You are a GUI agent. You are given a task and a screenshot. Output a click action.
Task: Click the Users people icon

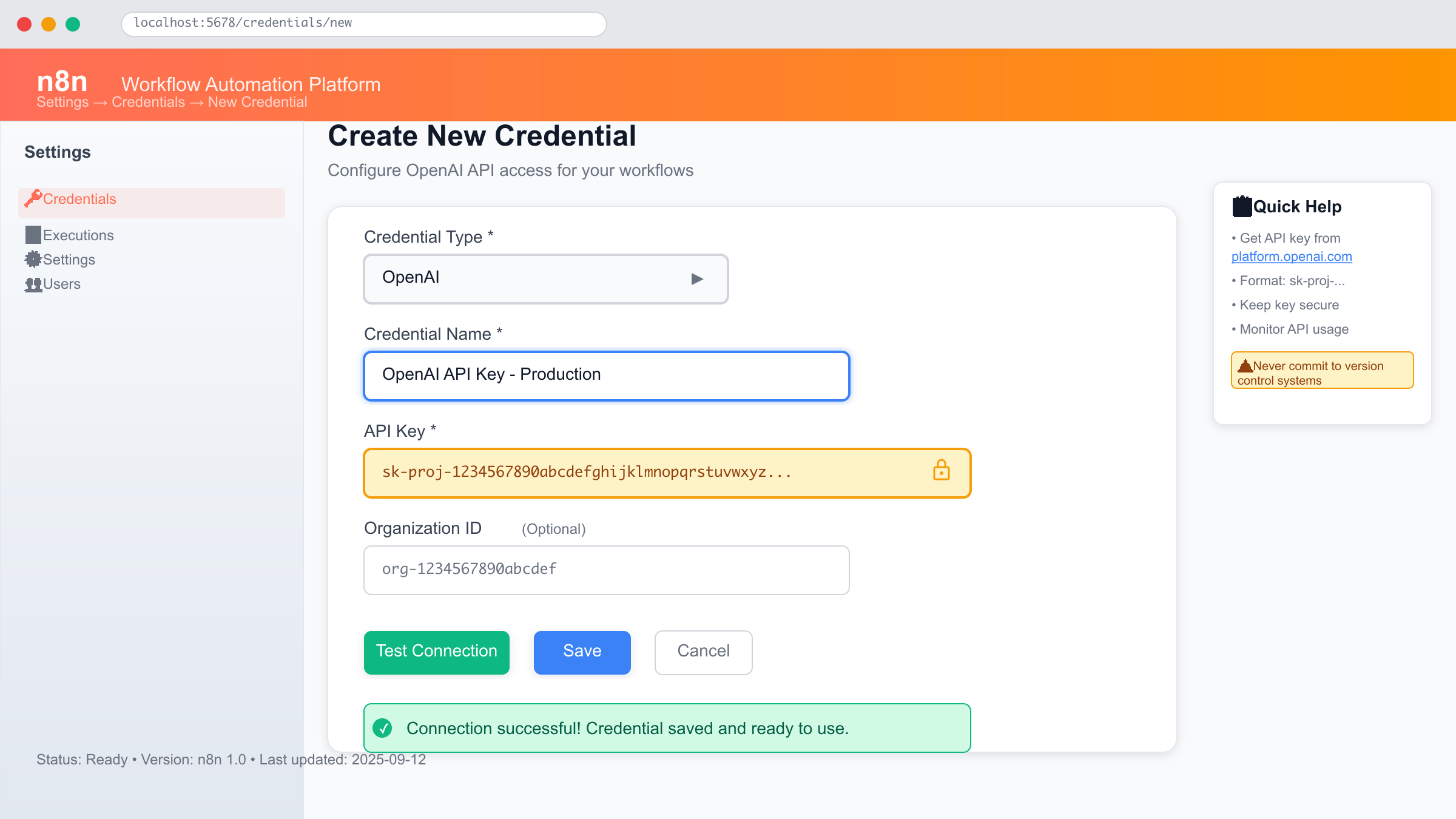33,284
